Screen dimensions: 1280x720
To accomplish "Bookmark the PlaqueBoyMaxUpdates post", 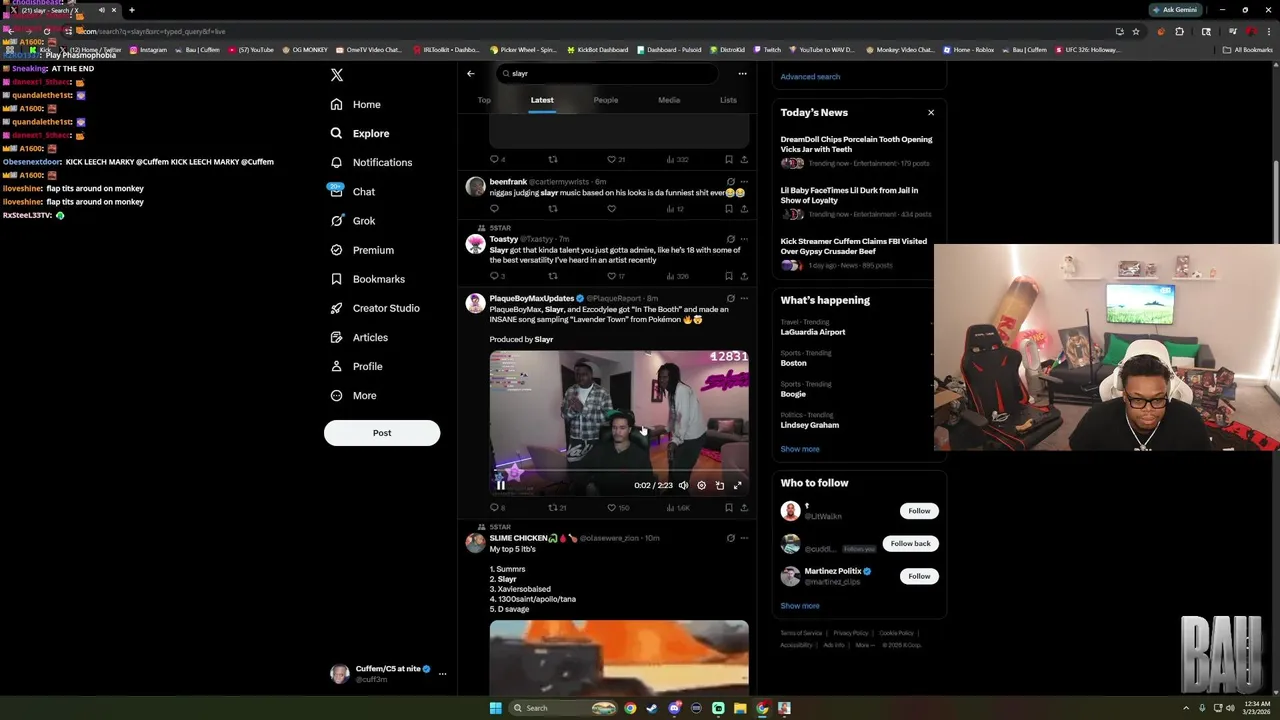I will click(728, 508).
